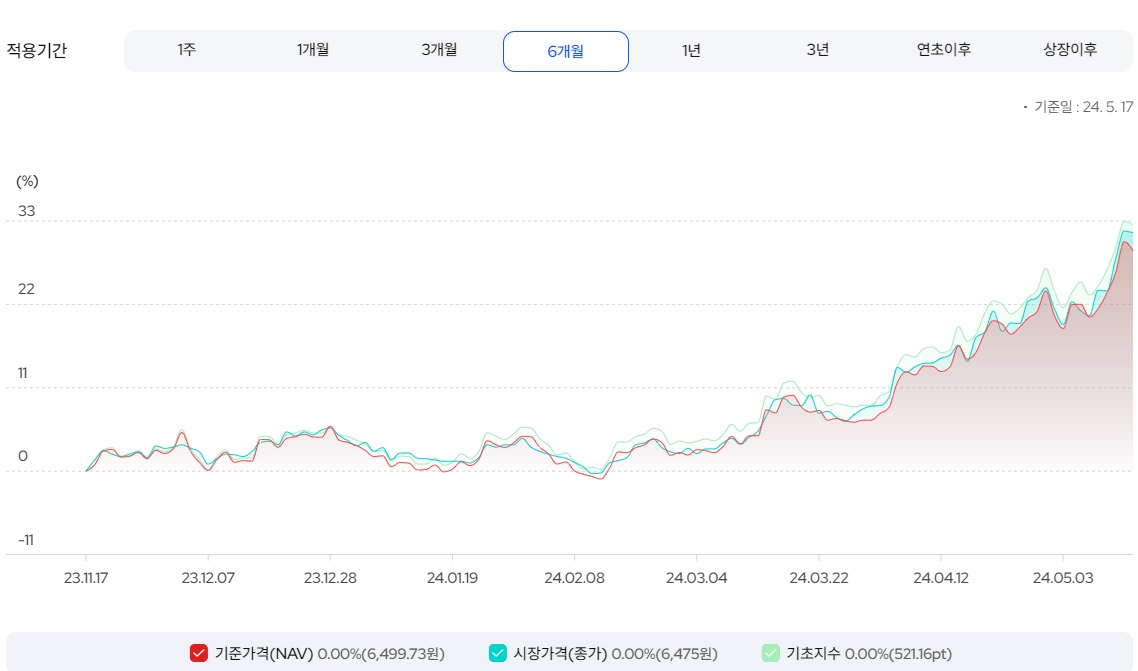The width and height of the screenshot is (1138, 671).
Task: Choose the 6개월 period tab
Action: [x=565, y=52]
